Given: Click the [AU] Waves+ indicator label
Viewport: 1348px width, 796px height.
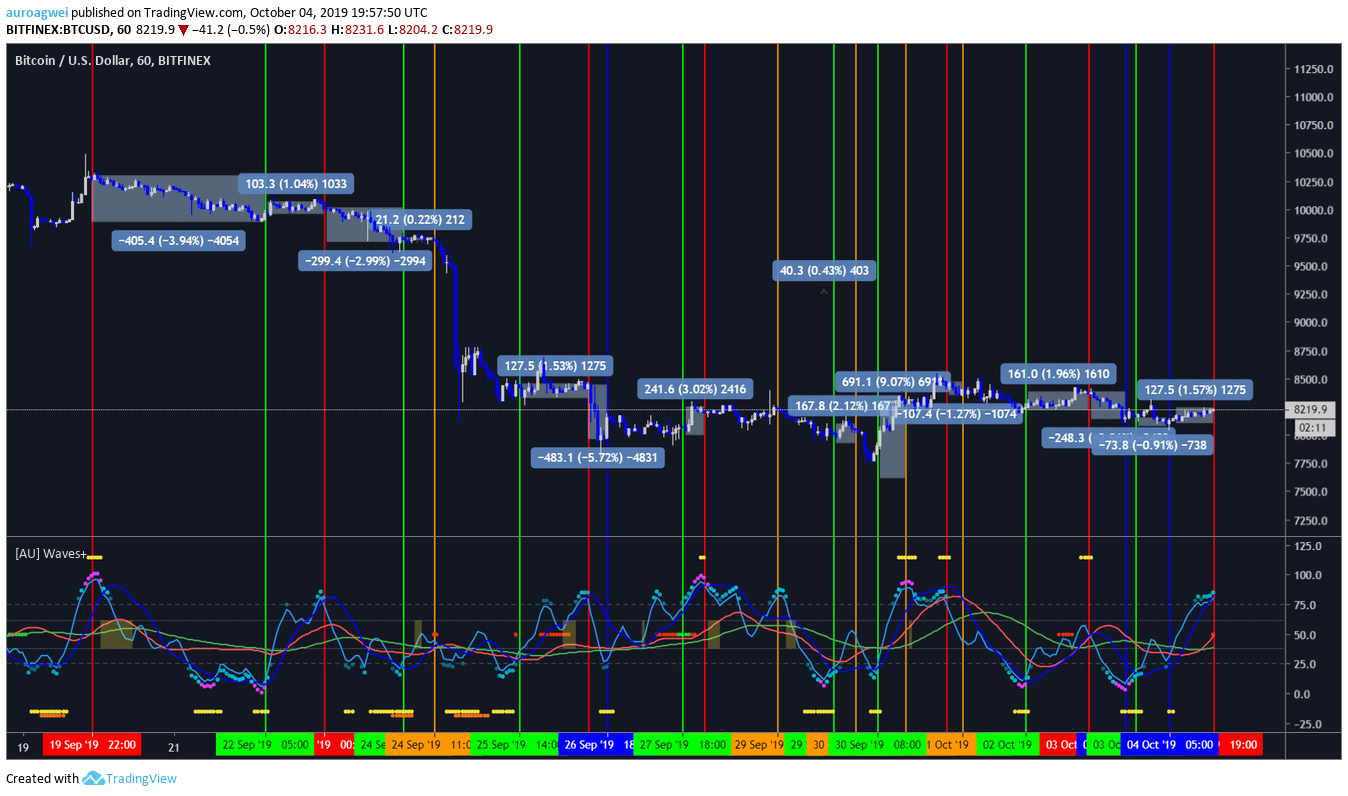Looking at the screenshot, I should 51,553.
